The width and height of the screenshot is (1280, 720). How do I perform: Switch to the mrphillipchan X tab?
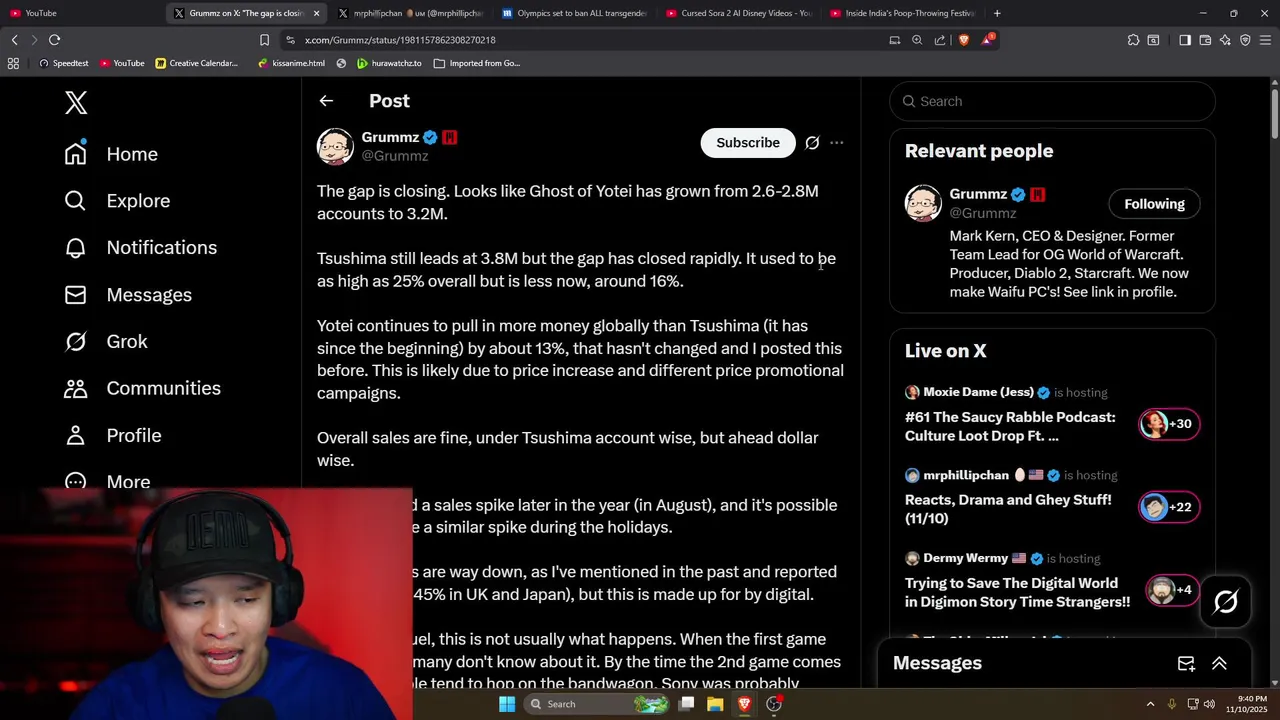[x=409, y=13]
